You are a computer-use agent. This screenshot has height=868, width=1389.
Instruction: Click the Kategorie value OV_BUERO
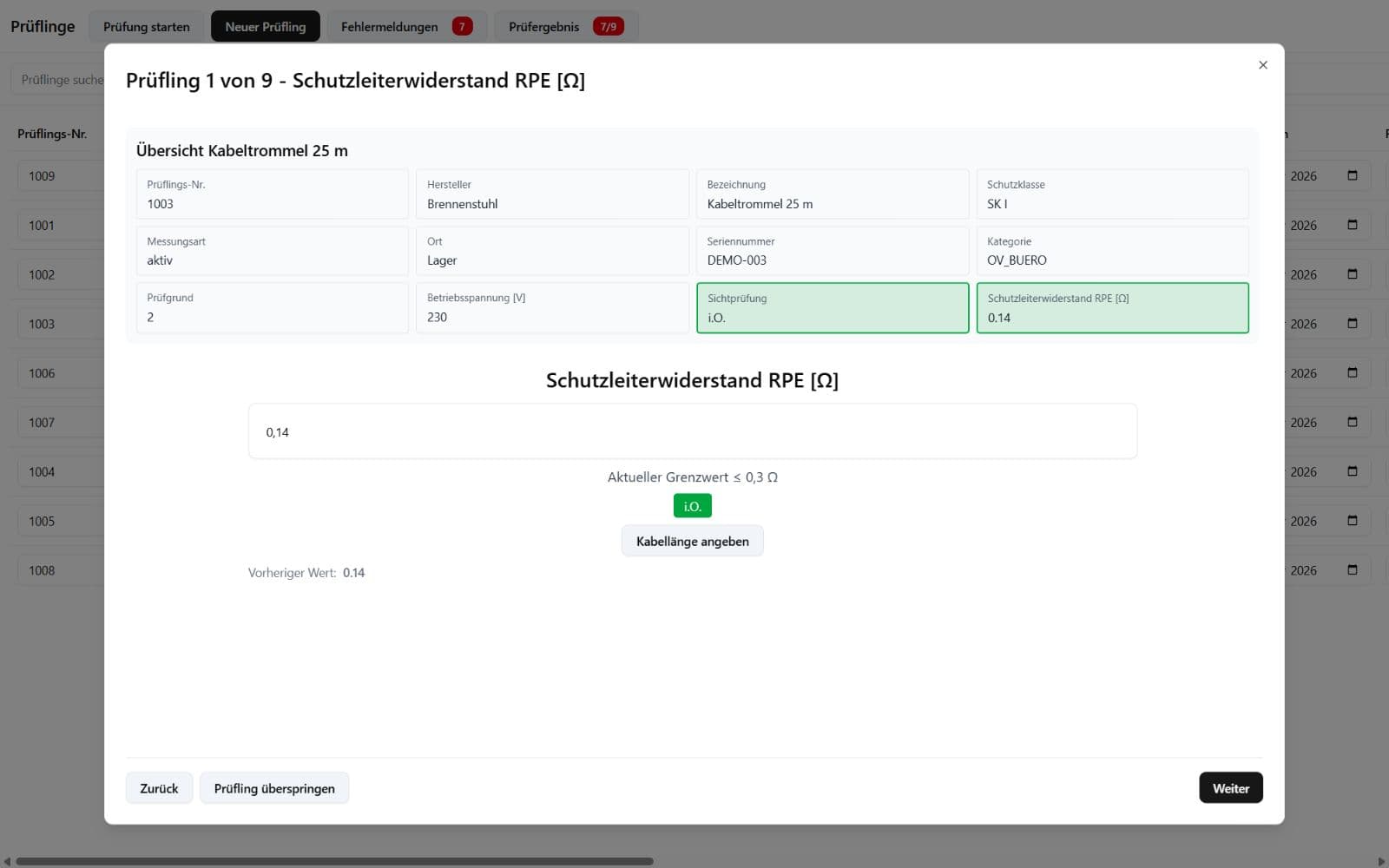coord(1017,260)
